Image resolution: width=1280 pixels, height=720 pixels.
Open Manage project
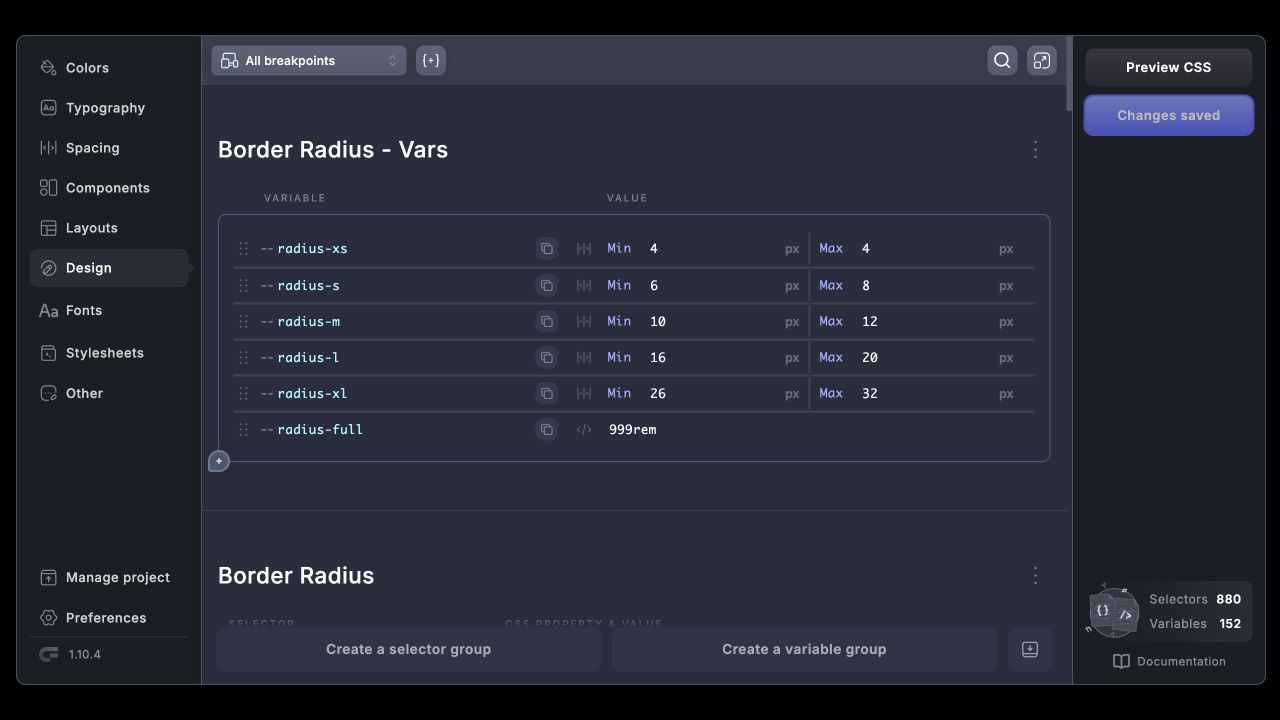click(x=109, y=578)
